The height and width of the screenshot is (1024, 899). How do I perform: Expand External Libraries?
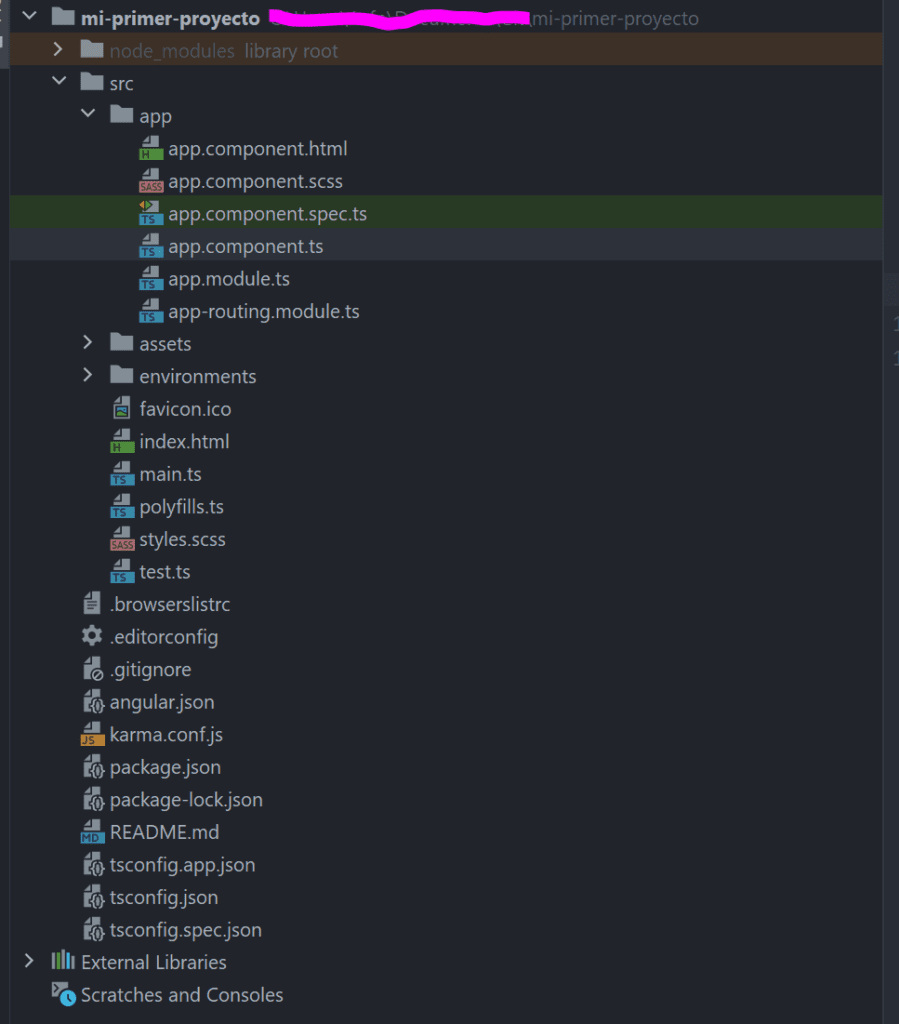coord(28,962)
